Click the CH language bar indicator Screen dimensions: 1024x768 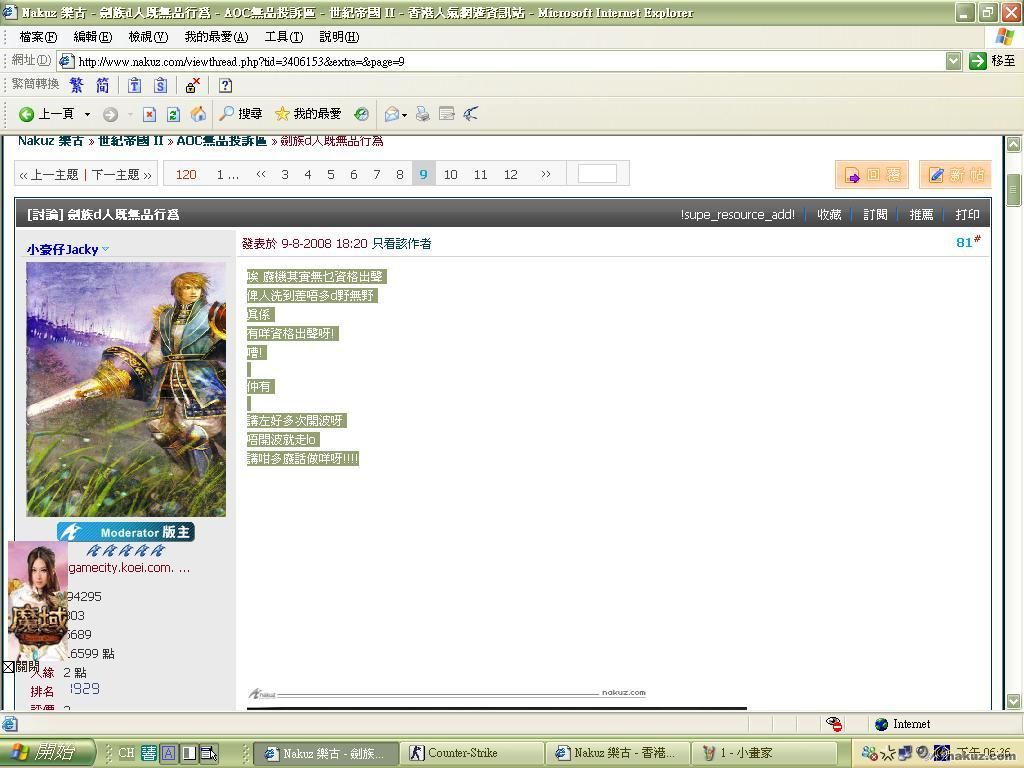pos(126,753)
